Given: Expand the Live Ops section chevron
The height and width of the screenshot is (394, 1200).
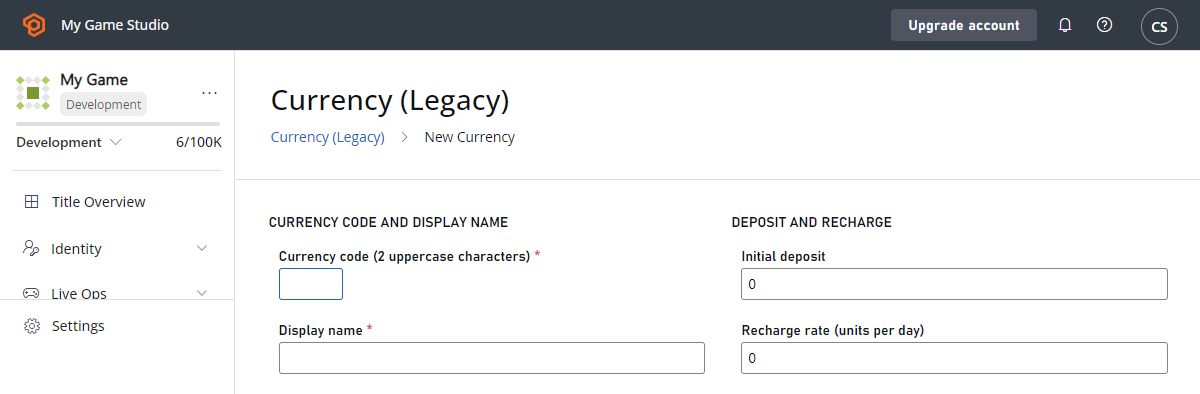Looking at the screenshot, I should 202,293.
